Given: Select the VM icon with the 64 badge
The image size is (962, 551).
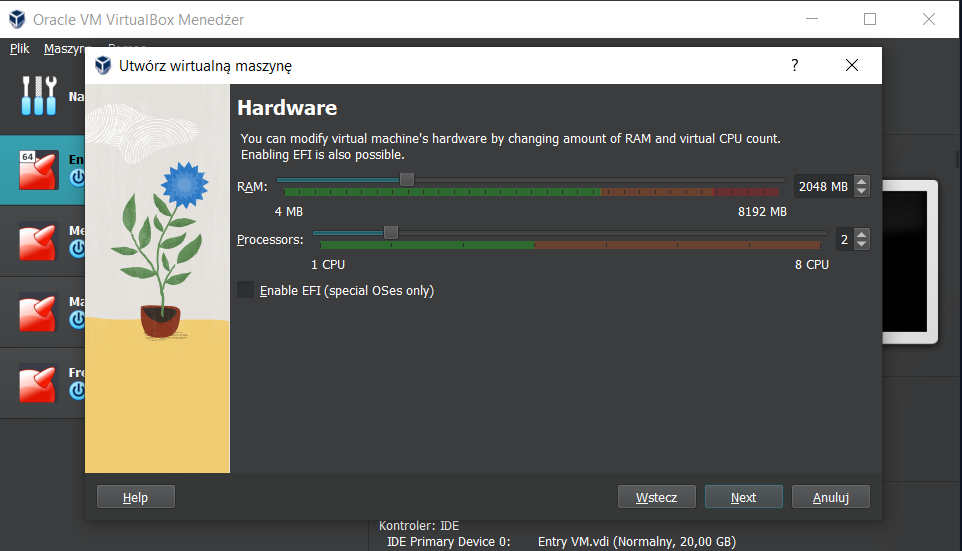Looking at the screenshot, I should point(40,169).
